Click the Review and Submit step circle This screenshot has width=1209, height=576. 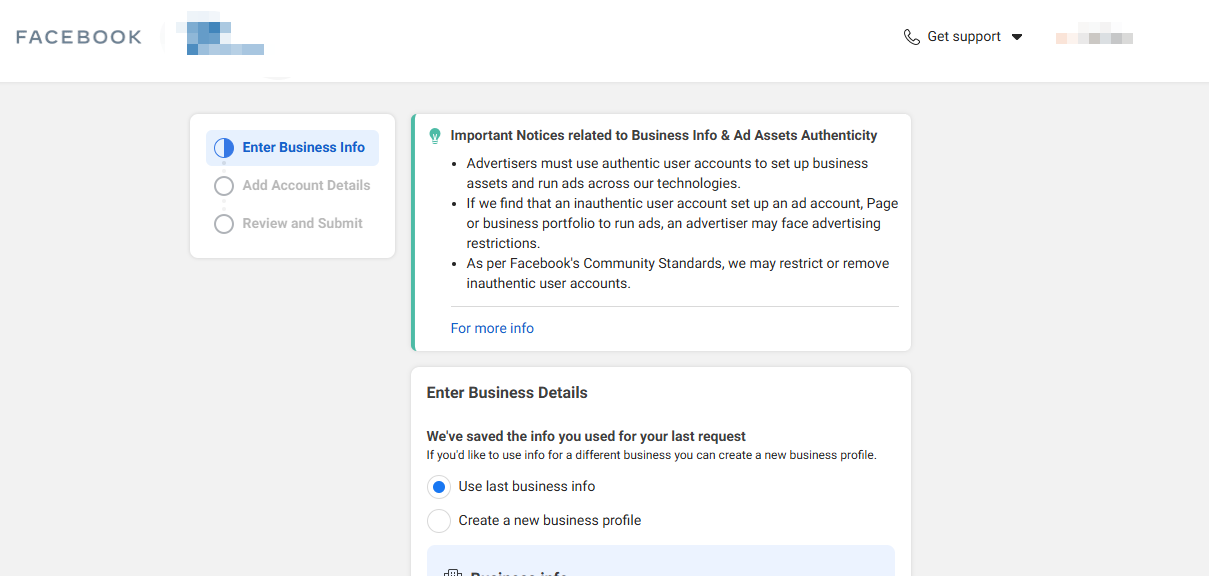click(224, 224)
